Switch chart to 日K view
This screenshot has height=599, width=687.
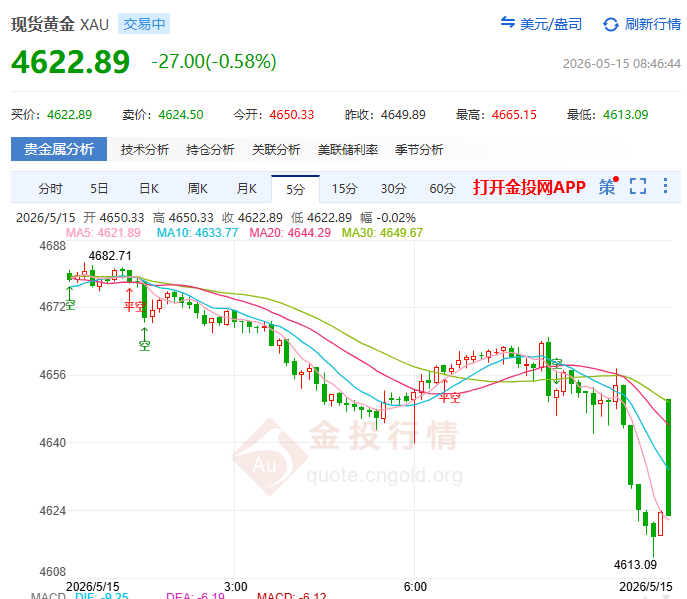[x=149, y=189]
